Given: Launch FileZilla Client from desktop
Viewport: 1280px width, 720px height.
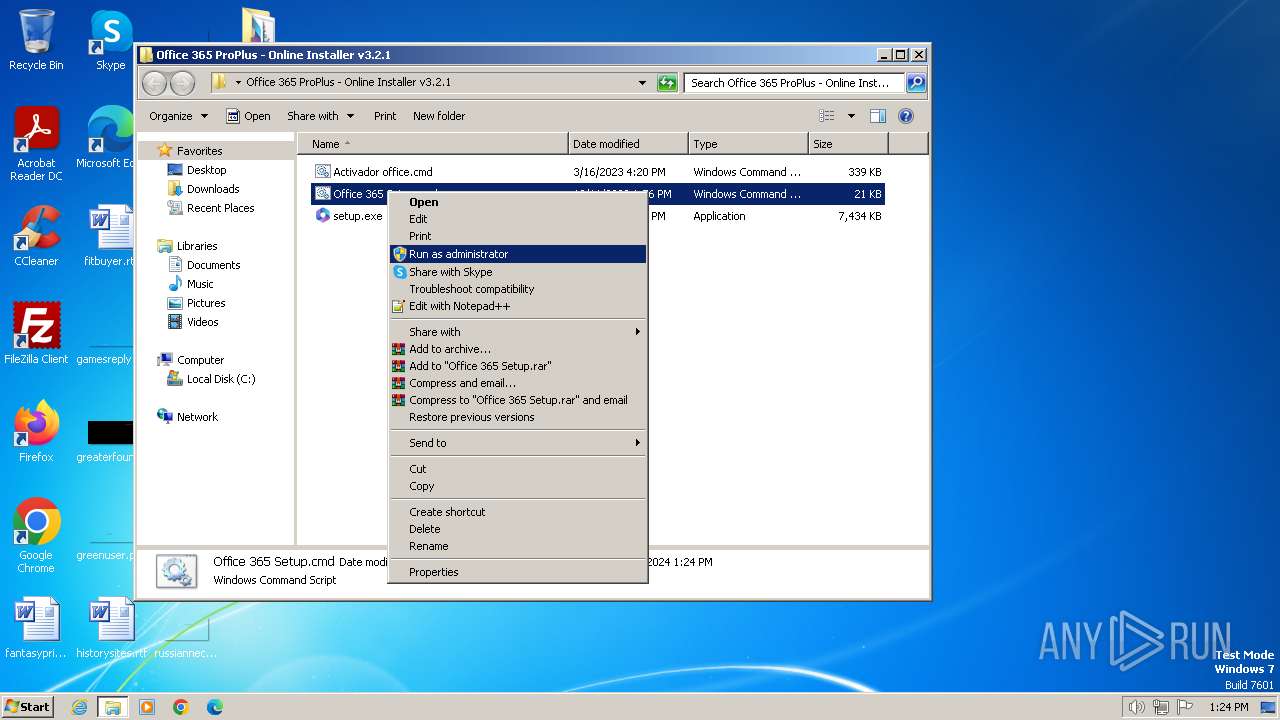Looking at the screenshot, I should (36, 333).
